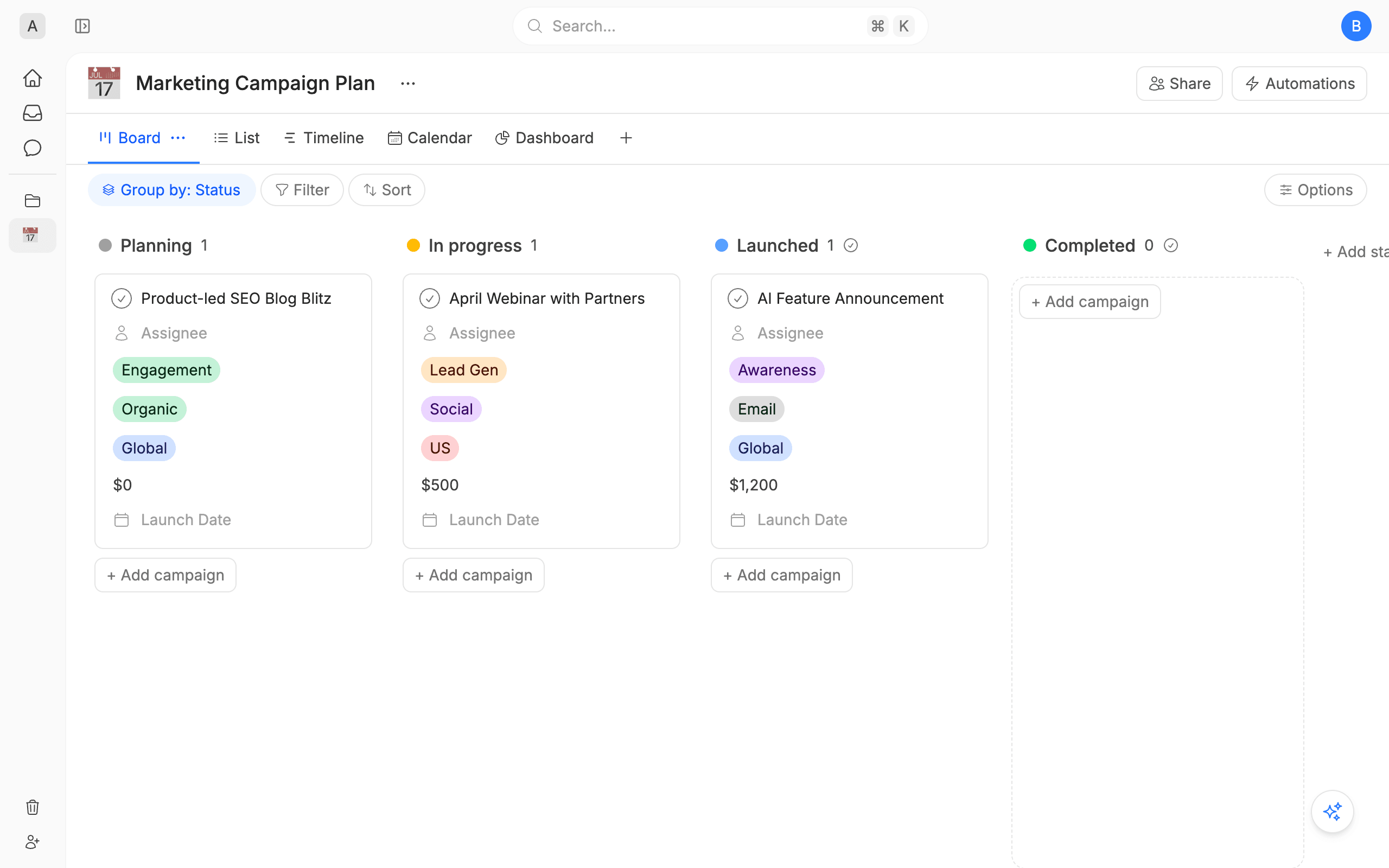Switch to the Timeline tab

(324, 138)
